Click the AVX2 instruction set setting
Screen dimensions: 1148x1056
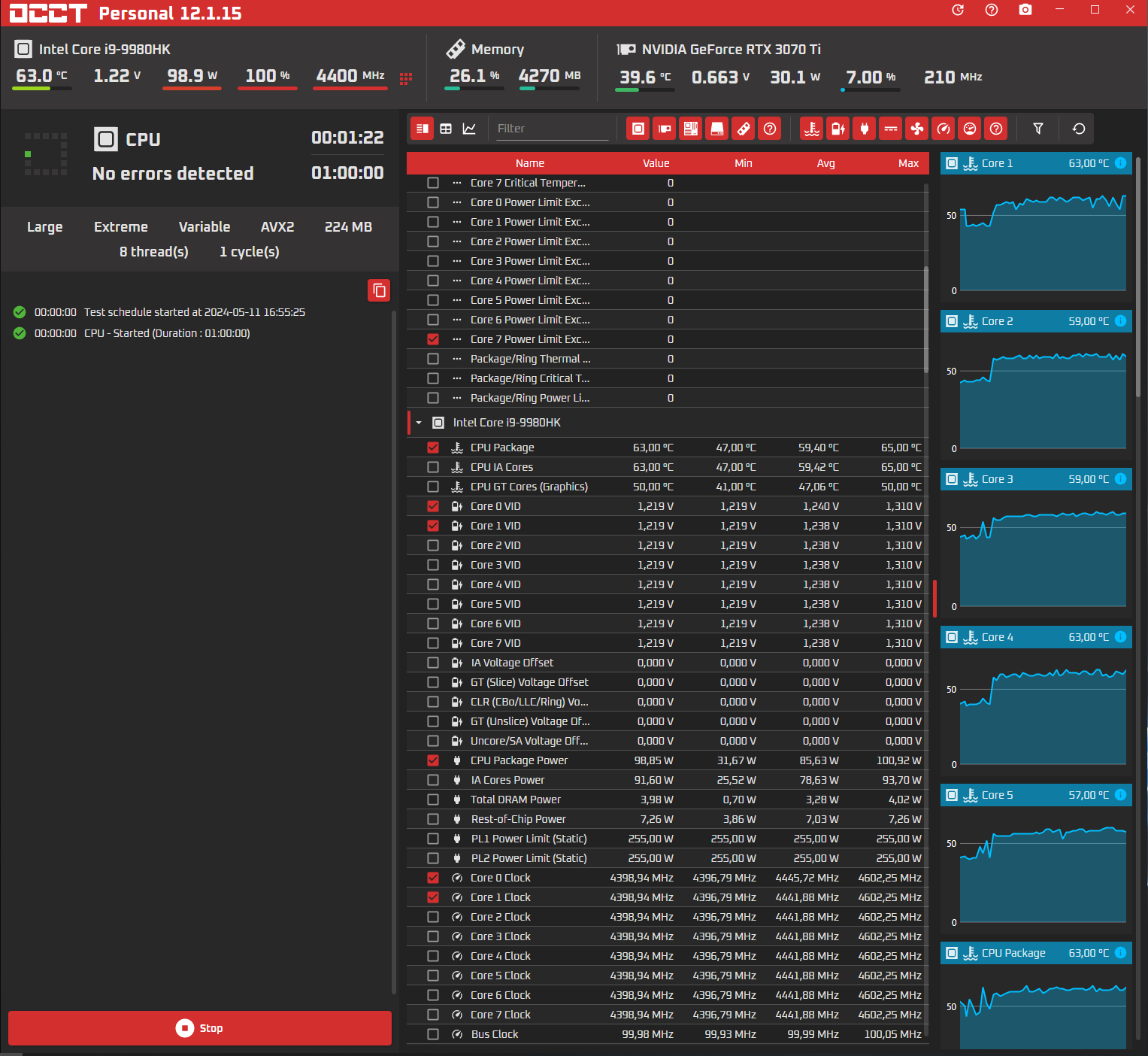277,227
